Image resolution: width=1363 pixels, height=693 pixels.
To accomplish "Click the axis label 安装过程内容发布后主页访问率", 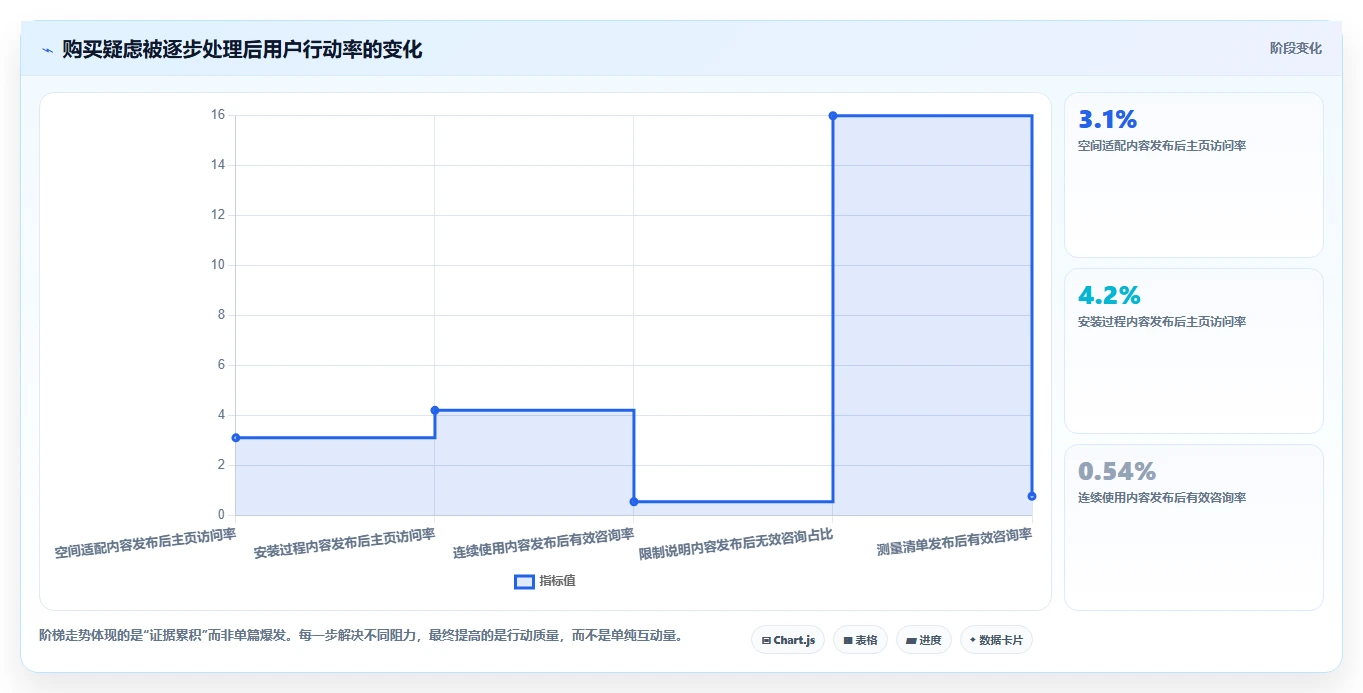I will click(x=345, y=542).
